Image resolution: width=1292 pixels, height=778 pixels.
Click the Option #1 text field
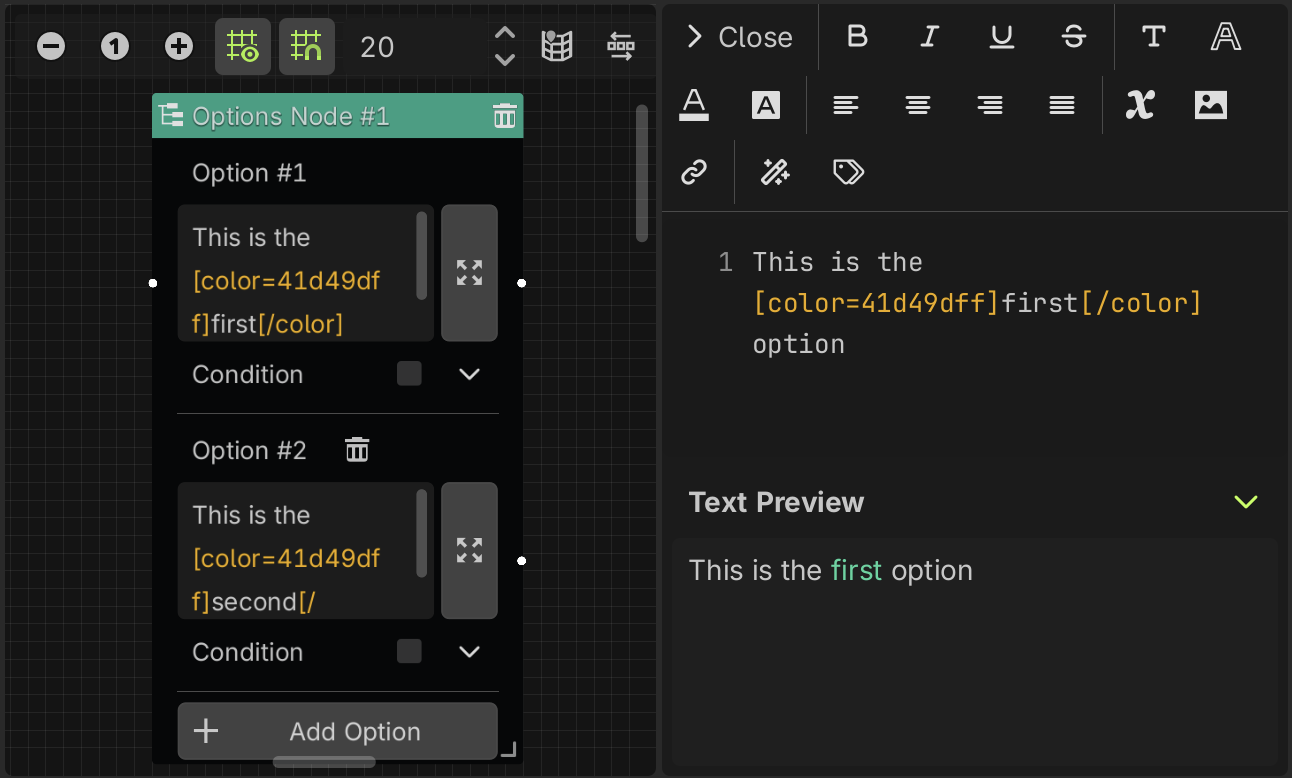pyautogui.click(x=306, y=273)
